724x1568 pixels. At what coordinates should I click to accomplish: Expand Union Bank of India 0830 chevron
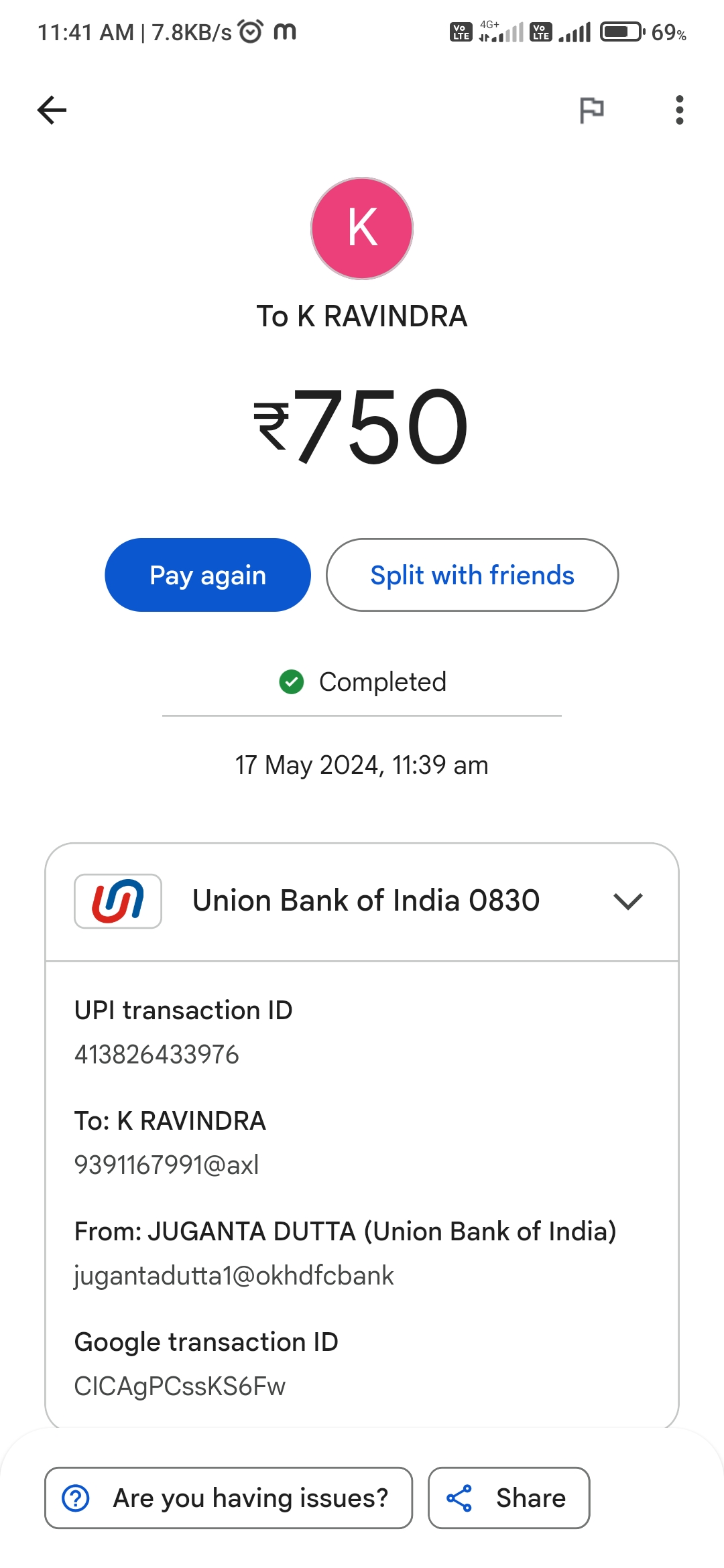click(628, 901)
